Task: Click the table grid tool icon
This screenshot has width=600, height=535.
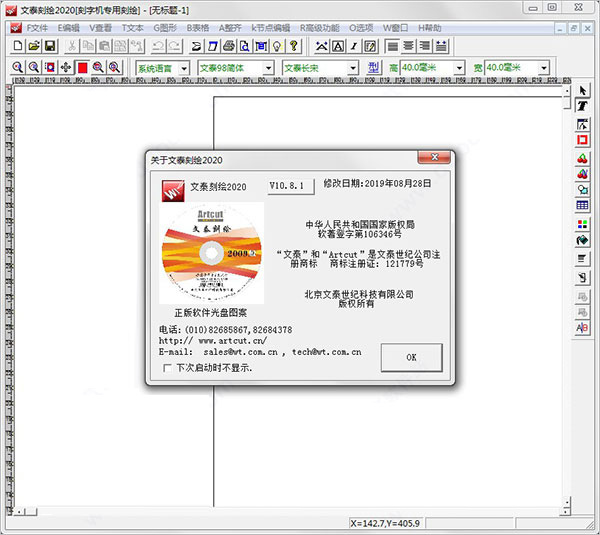Action: point(582,206)
